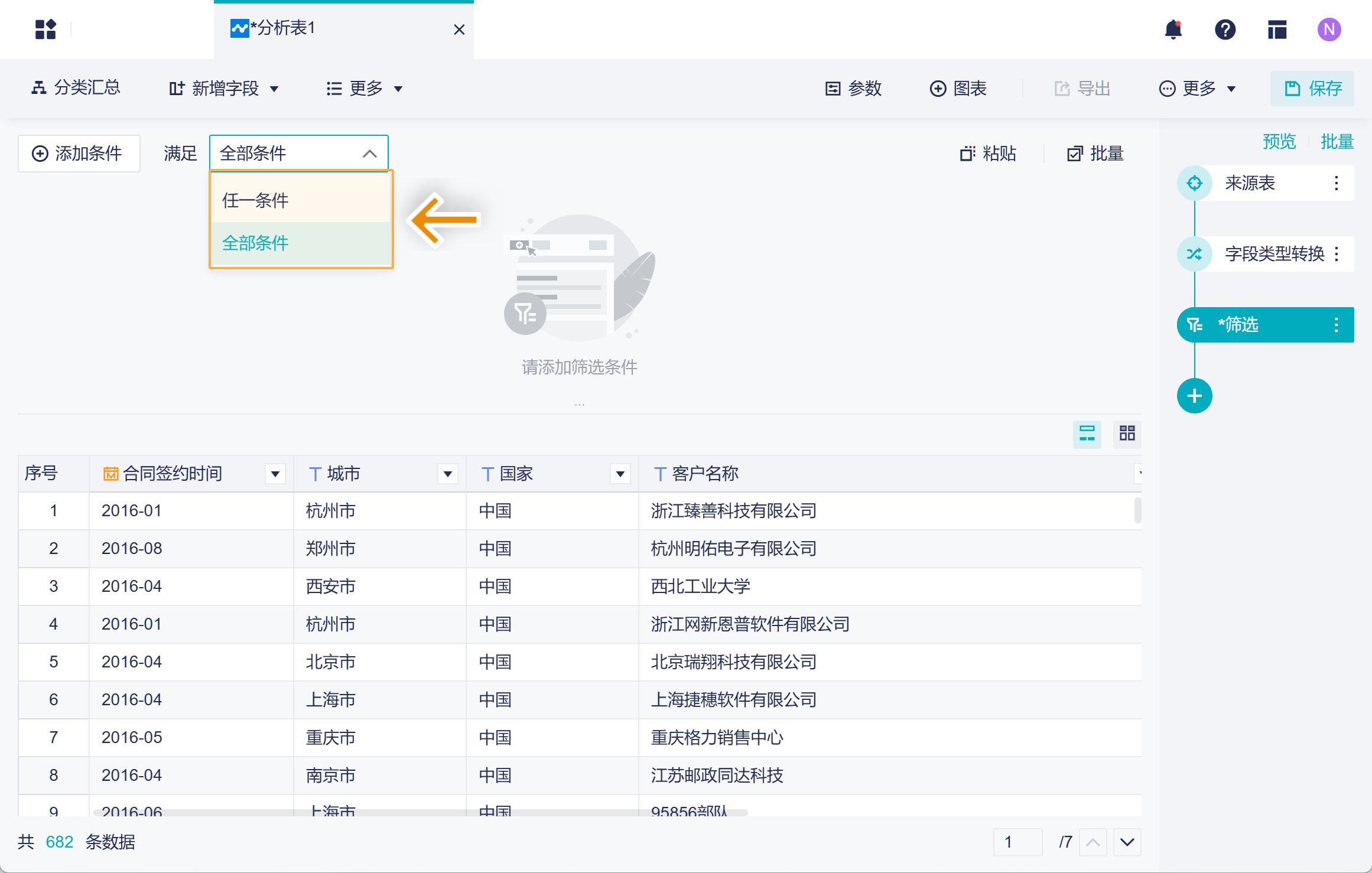1372x873 pixels.
Task: Collapse the 全部条件 condition dropdown
Action: (369, 154)
